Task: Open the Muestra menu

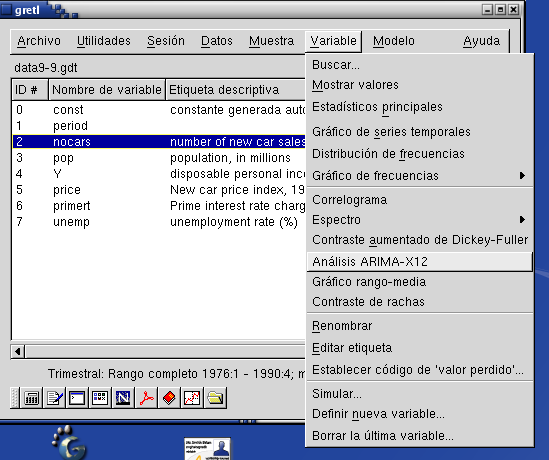Action: (271, 41)
